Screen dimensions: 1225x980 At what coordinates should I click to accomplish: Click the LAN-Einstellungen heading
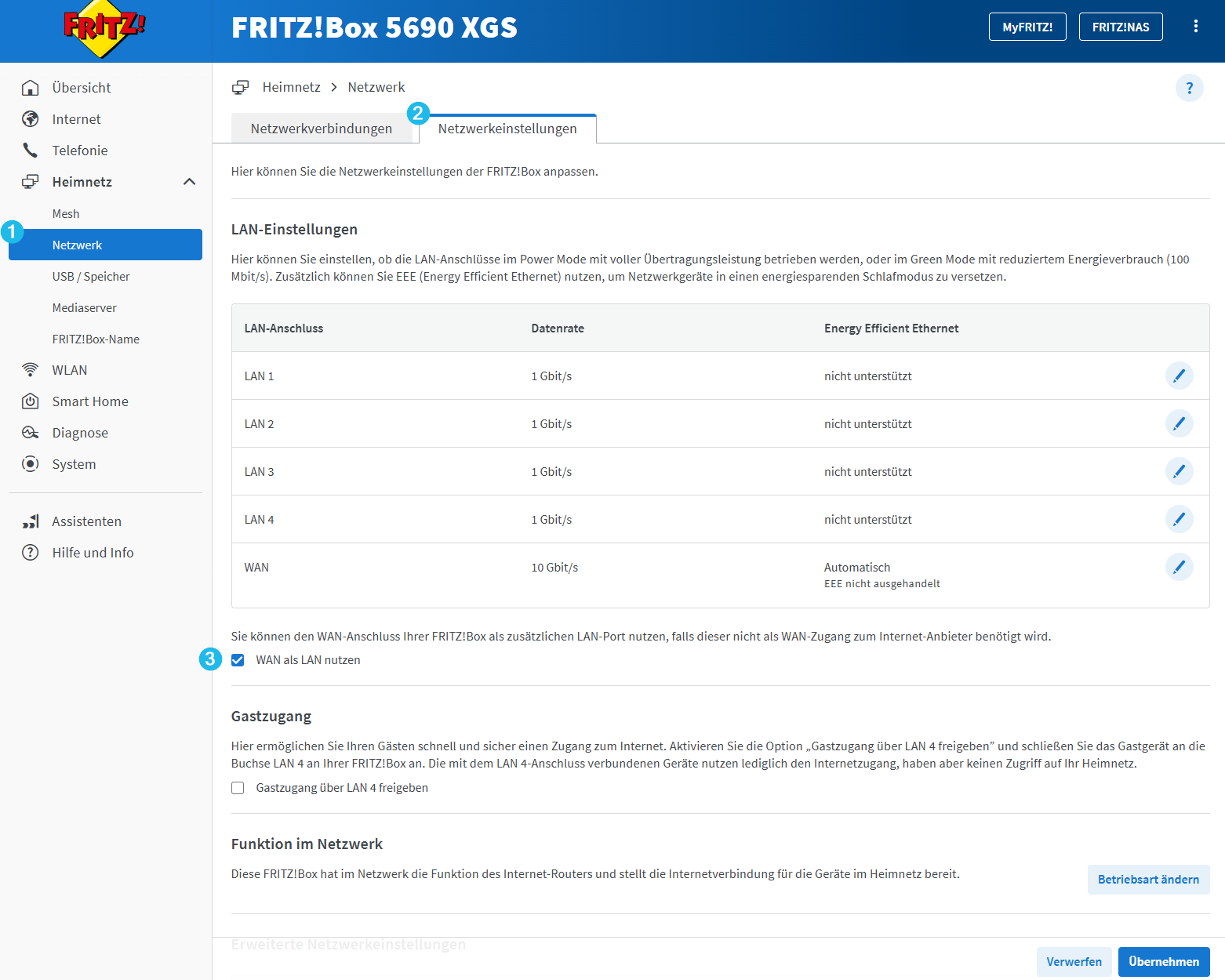point(294,230)
